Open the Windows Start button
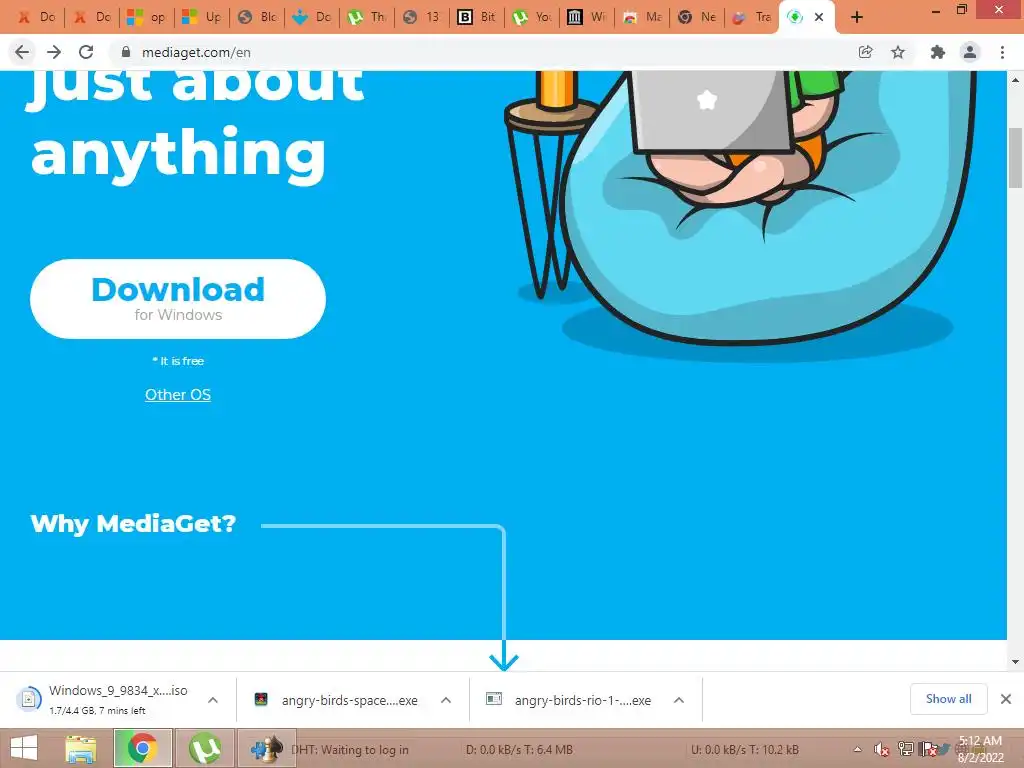The width and height of the screenshot is (1024, 768). pos(24,748)
